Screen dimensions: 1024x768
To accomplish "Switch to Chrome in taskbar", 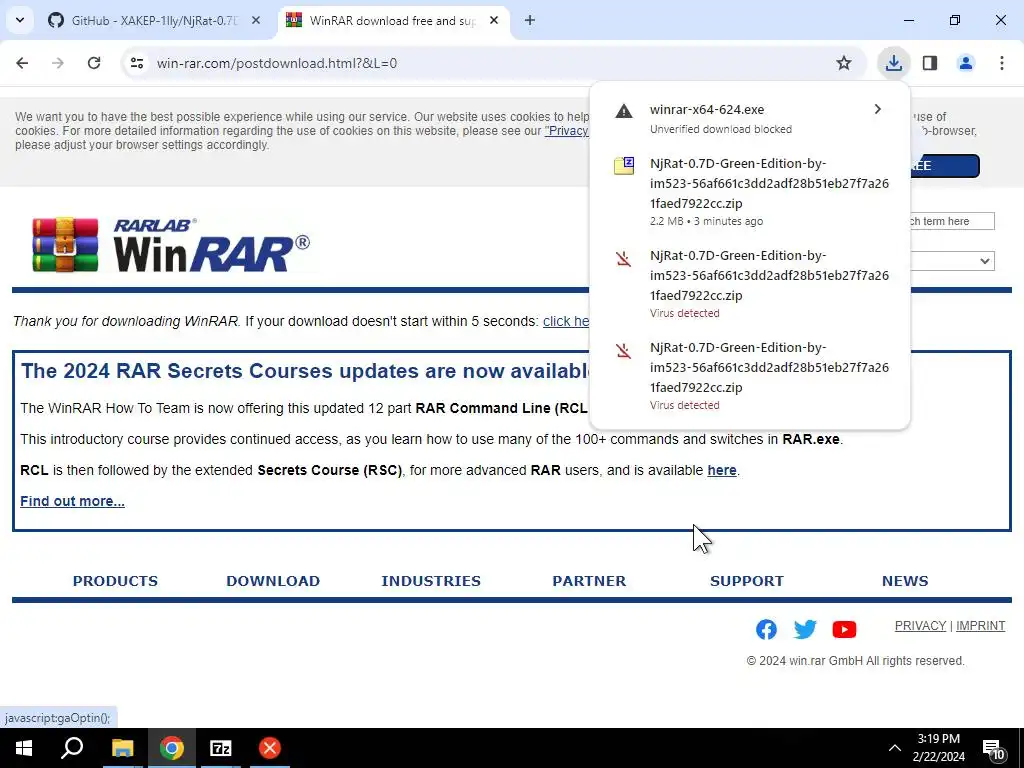I will pos(171,748).
